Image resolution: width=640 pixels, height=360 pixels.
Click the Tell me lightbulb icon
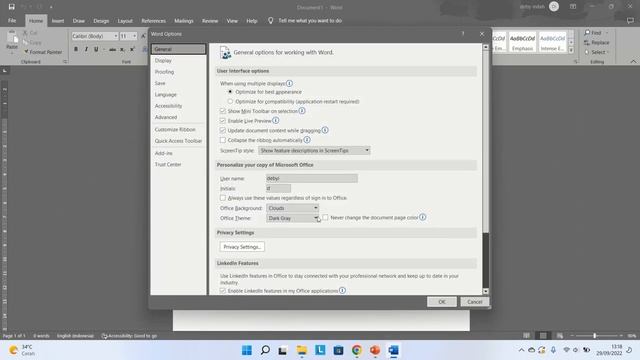270,20
